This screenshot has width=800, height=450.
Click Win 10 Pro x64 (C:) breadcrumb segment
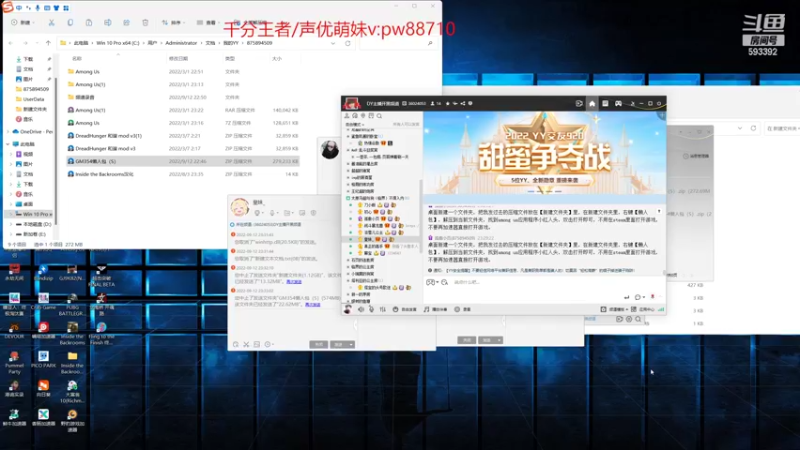click(117, 43)
